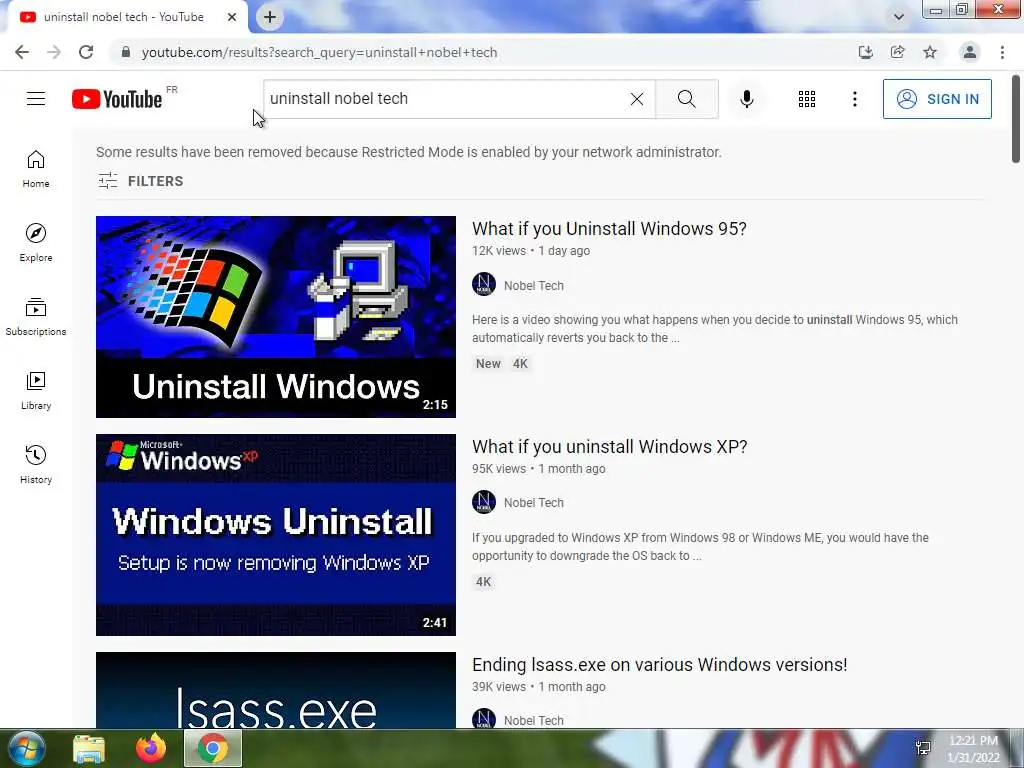Open 'What if you uninstall Windows XP?' title
This screenshot has height=768, width=1024.
click(609, 447)
